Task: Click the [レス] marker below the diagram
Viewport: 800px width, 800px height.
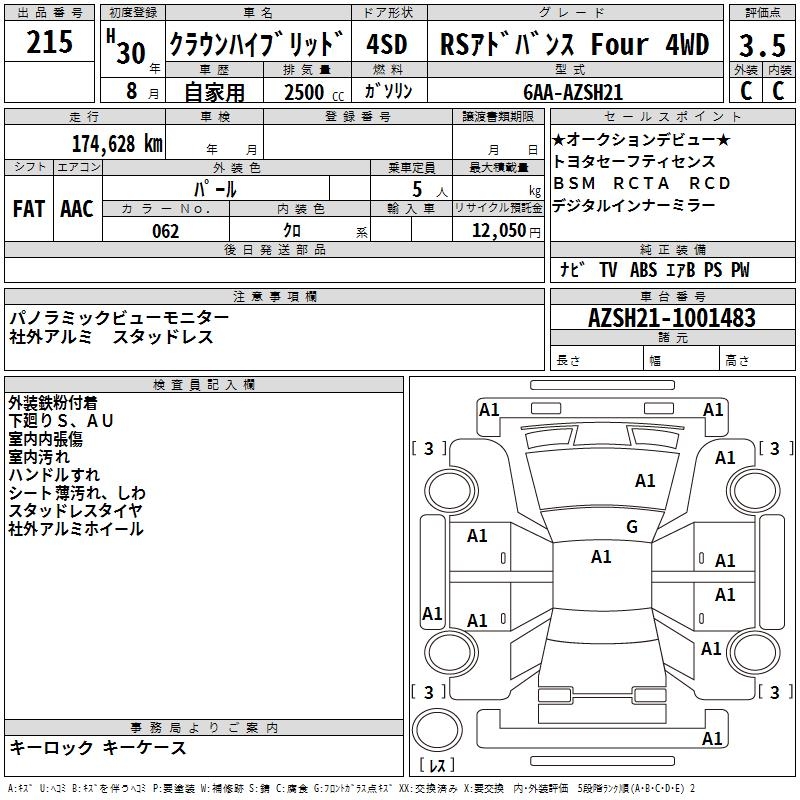Action: 435,766
